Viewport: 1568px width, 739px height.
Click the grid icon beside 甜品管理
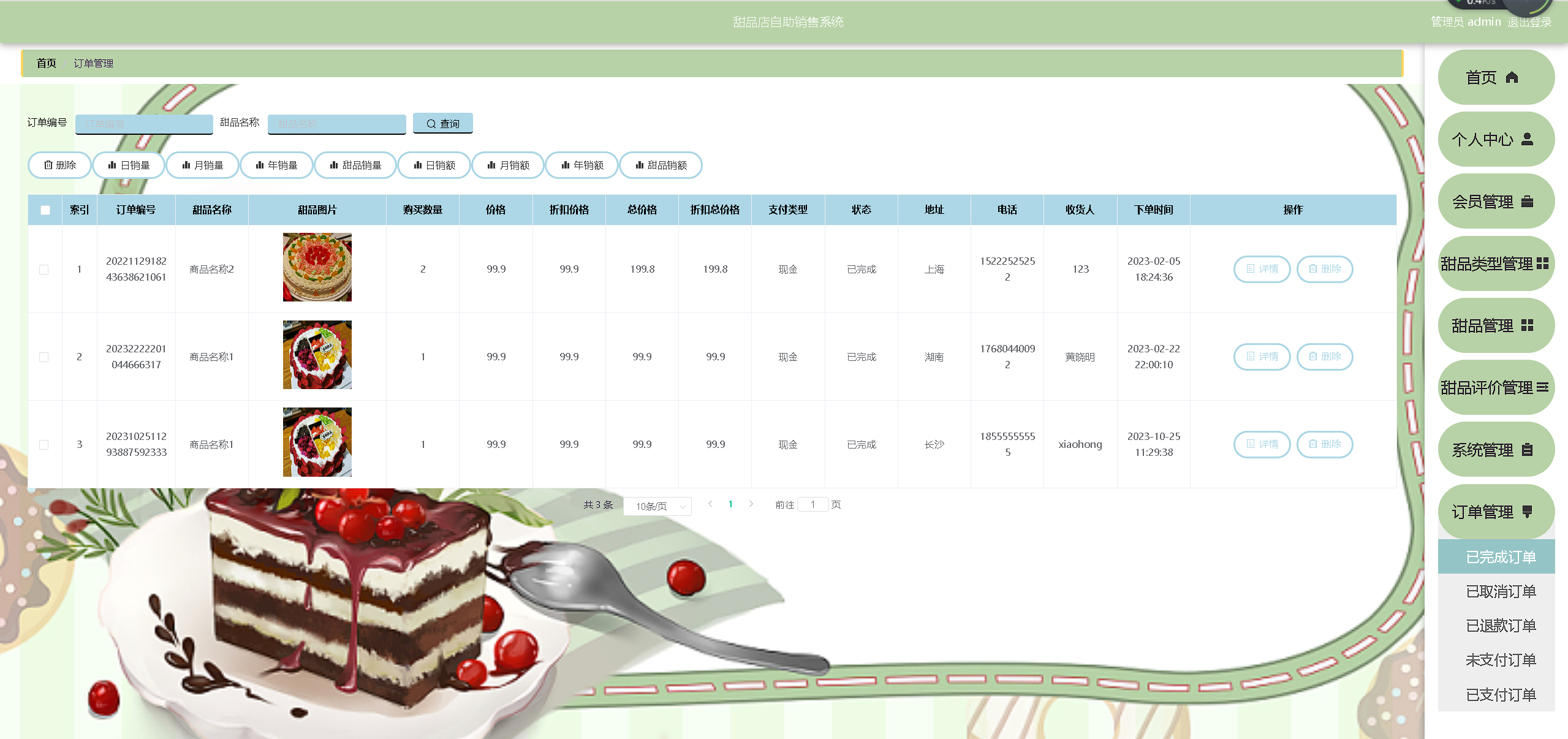tap(1527, 325)
